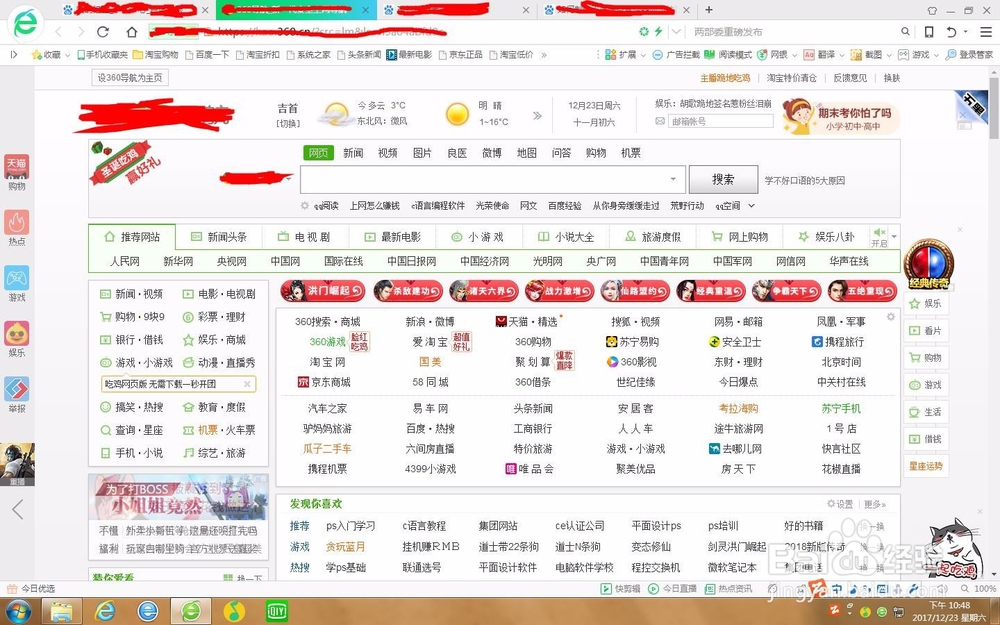Select 新闻 search tab

coord(353,153)
